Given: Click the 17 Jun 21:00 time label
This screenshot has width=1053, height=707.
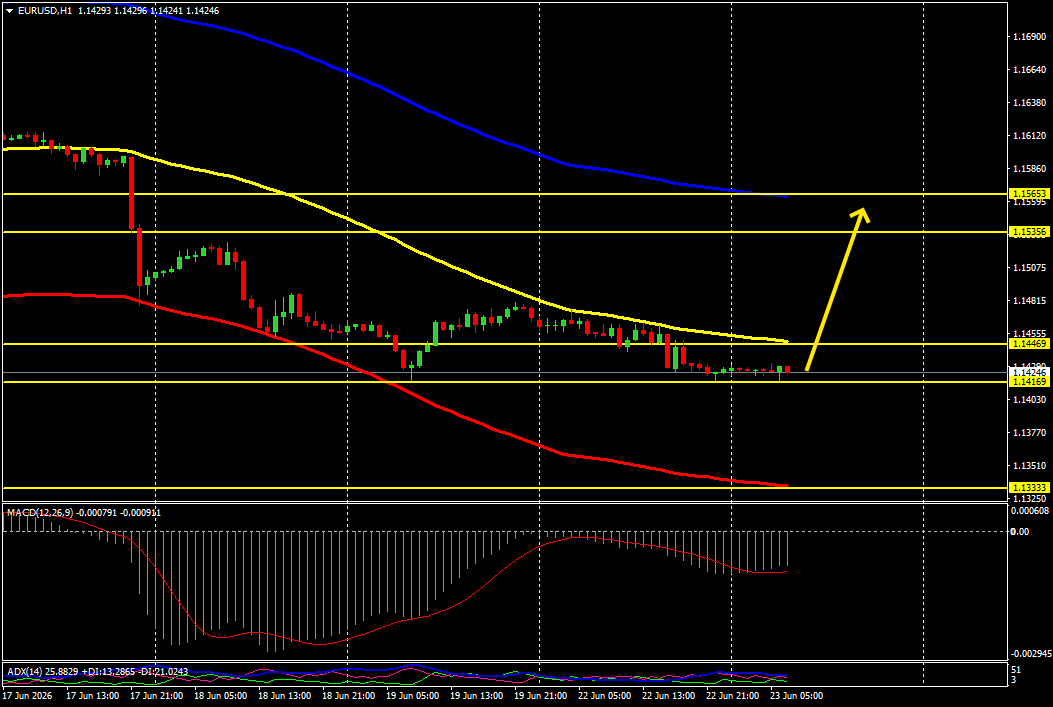Looking at the screenshot, I should (157, 696).
